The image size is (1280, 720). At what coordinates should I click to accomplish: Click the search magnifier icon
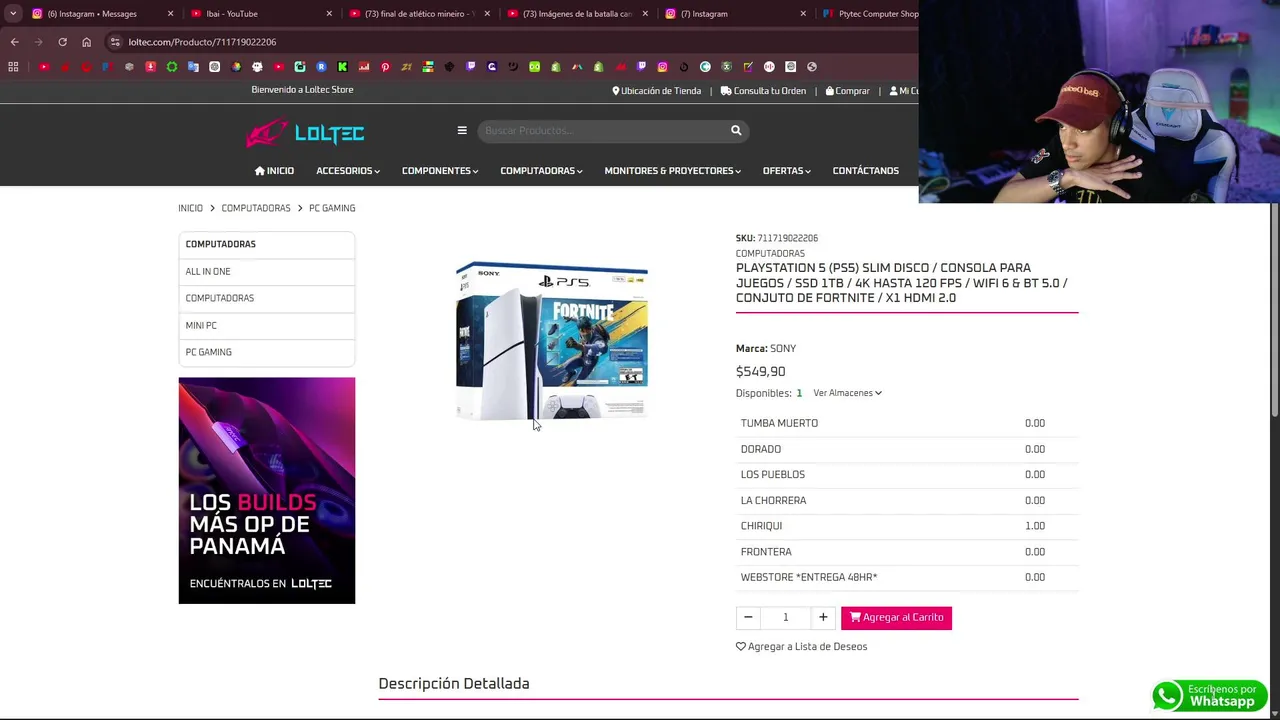pyautogui.click(x=736, y=130)
